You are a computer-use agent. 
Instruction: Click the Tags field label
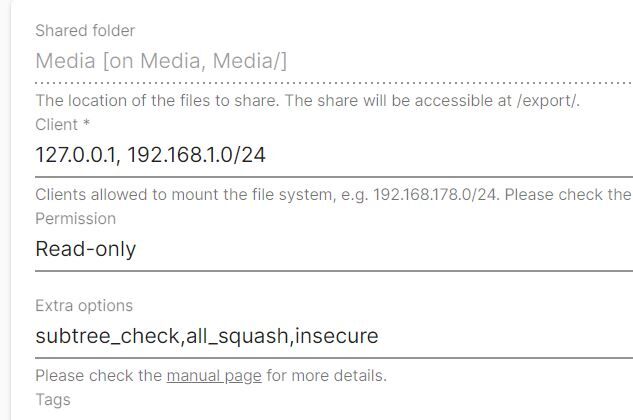coord(53,399)
